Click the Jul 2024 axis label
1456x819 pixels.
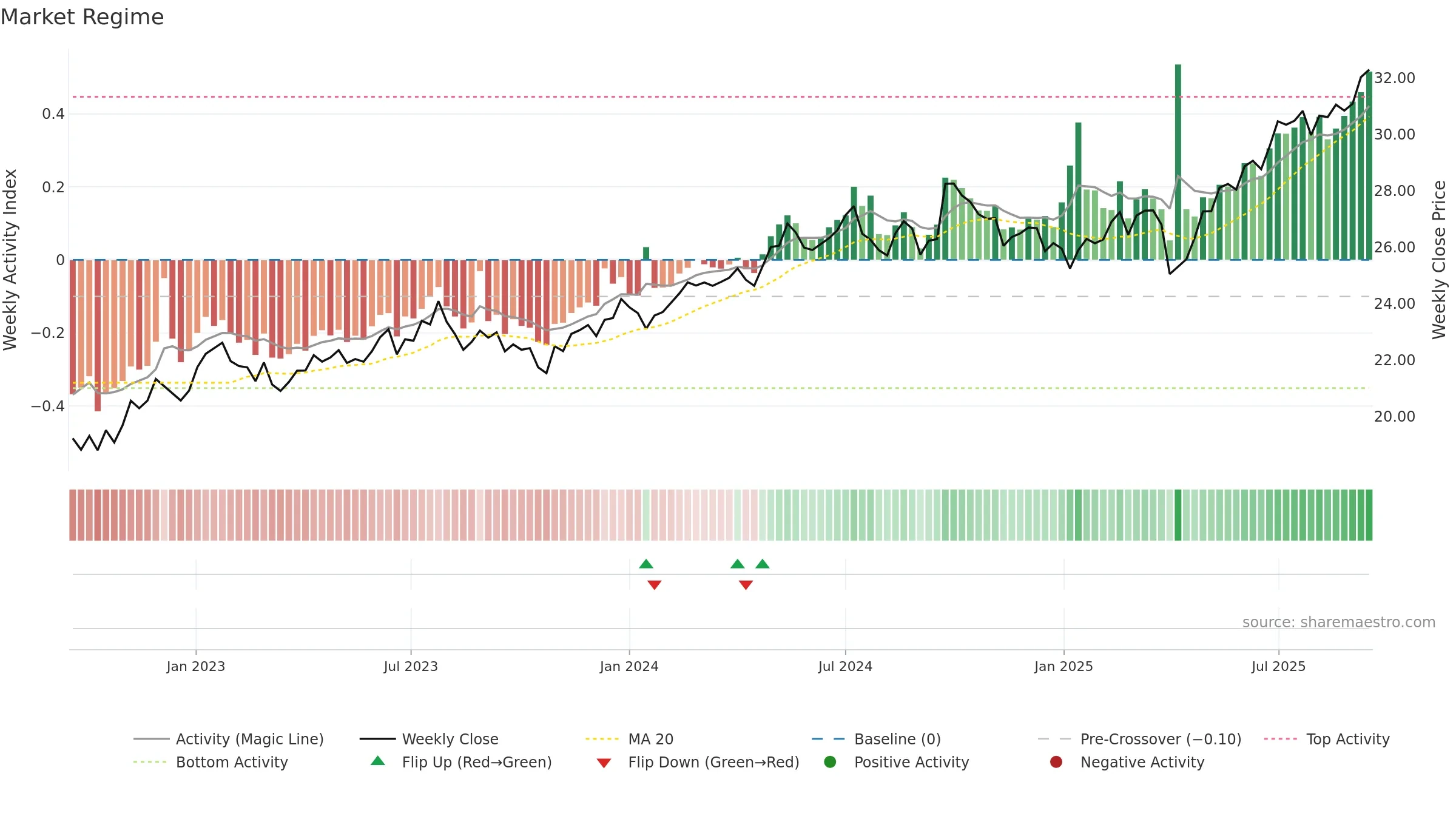point(845,666)
